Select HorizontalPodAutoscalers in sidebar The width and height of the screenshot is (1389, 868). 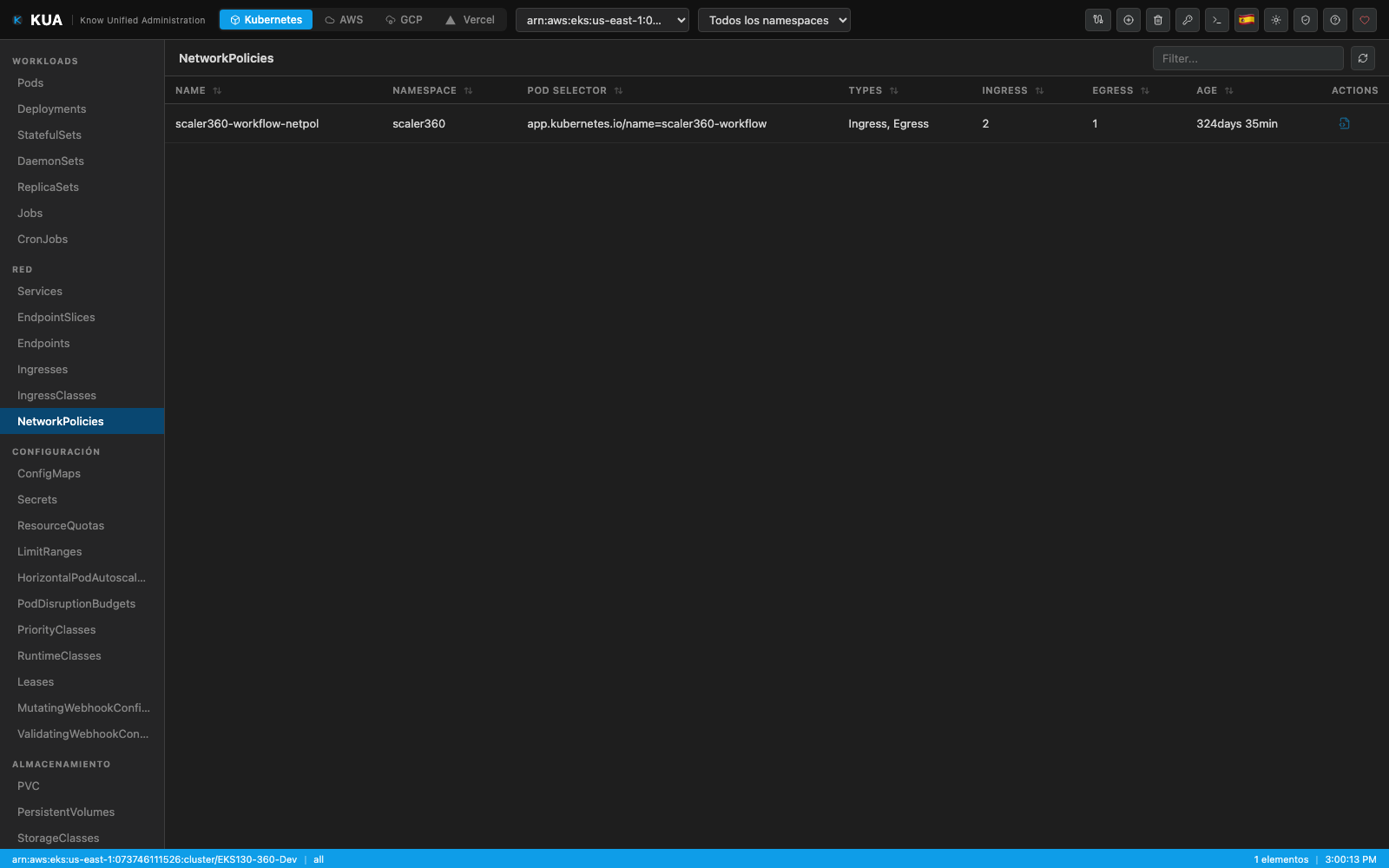coord(82,578)
